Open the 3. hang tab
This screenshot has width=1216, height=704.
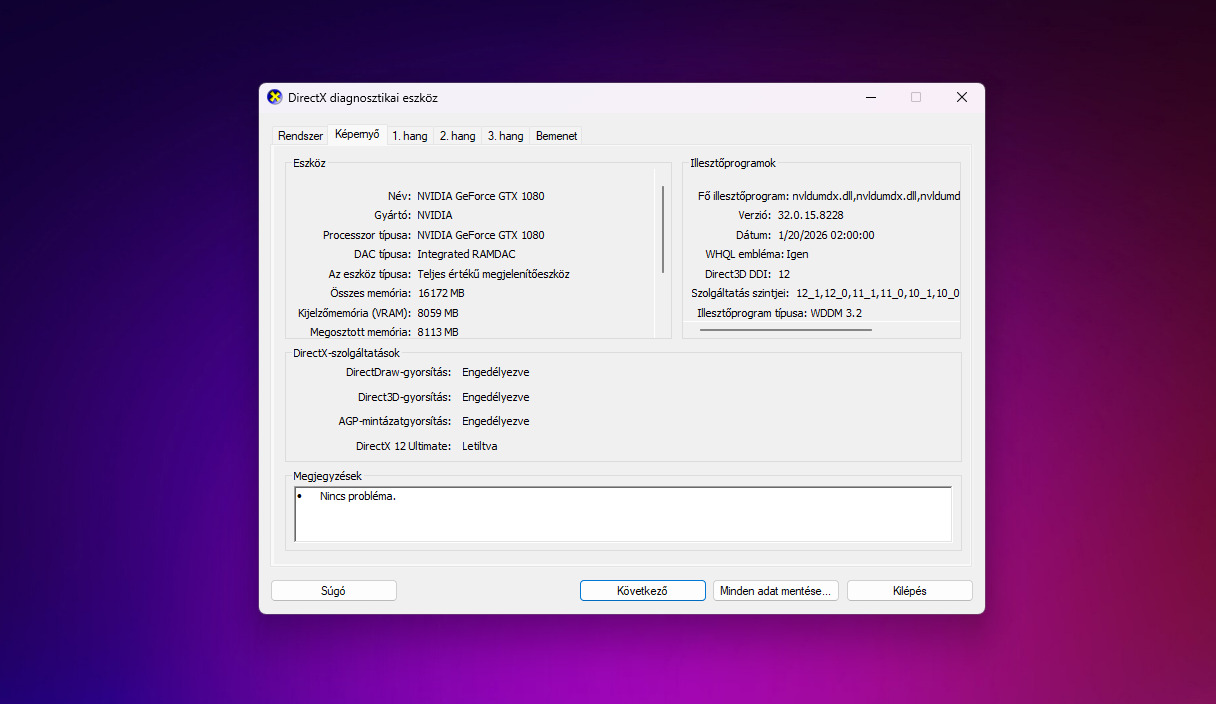[506, 136]
